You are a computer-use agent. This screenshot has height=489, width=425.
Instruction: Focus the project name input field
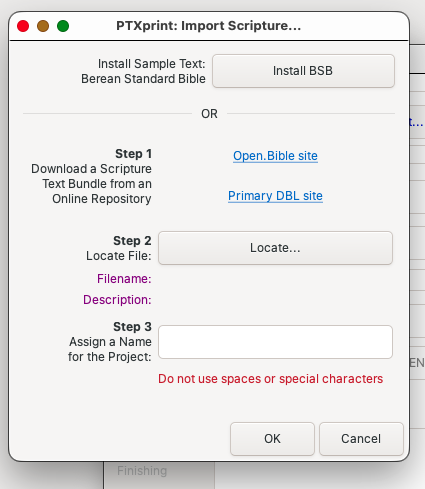click(x=275, y=342)
